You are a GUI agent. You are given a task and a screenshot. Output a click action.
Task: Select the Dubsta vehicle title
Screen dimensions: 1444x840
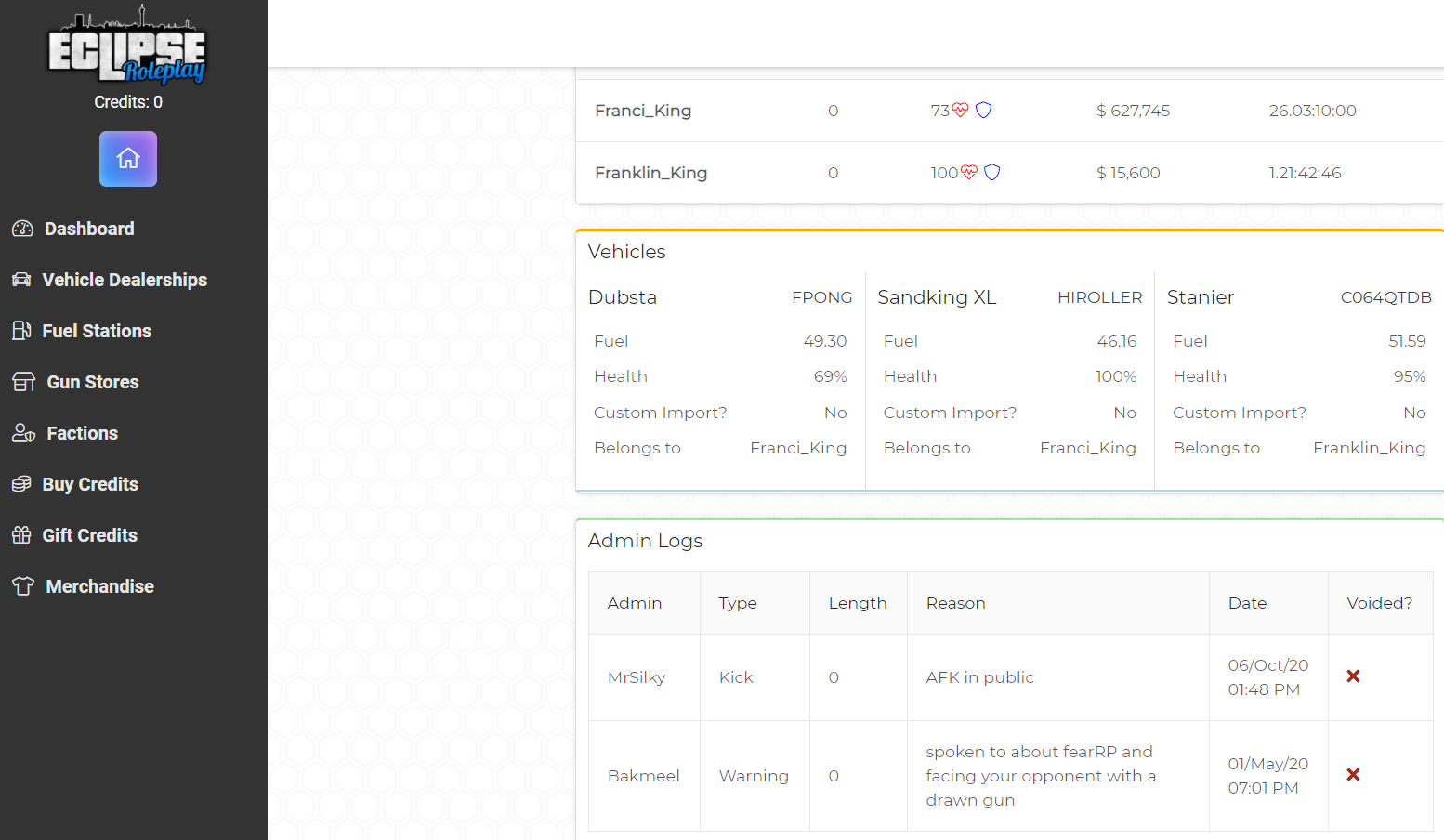pos(623,297)
